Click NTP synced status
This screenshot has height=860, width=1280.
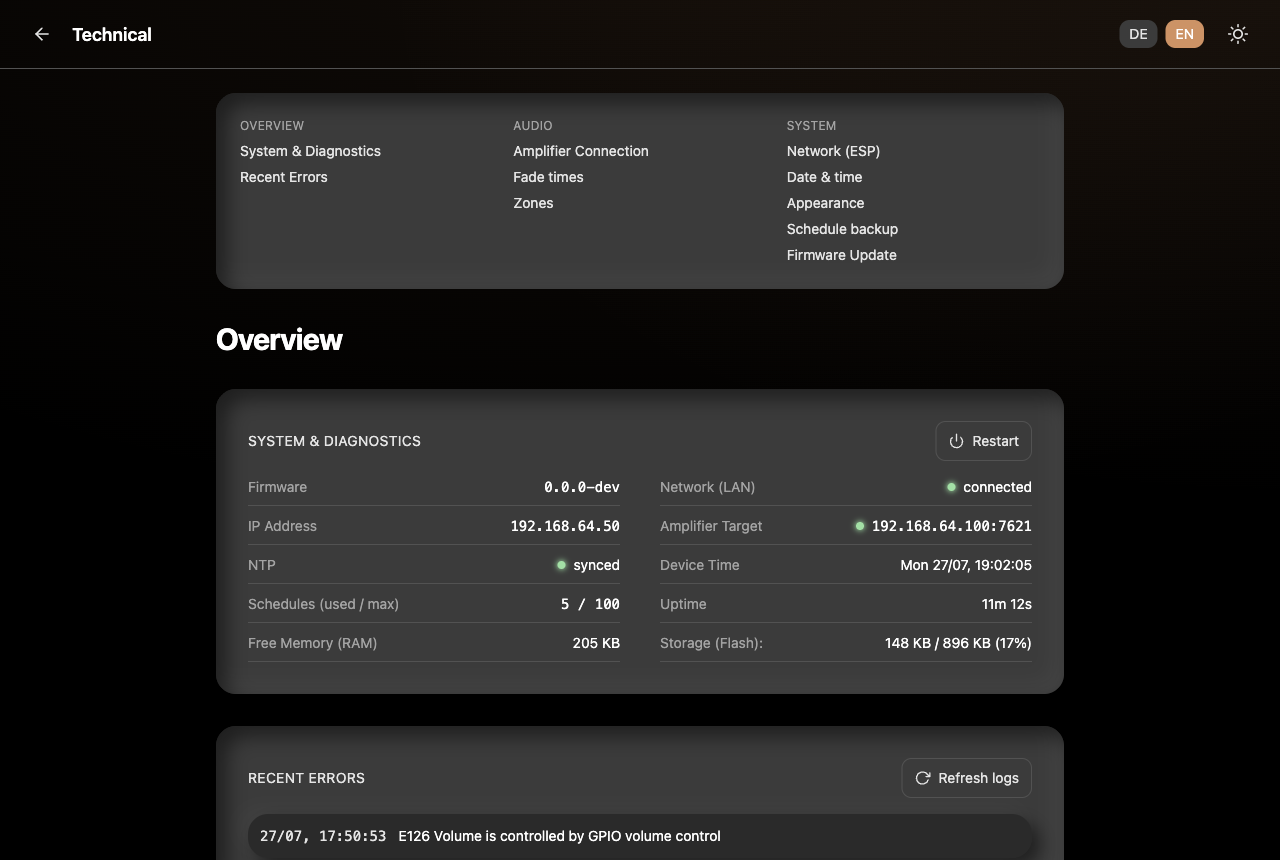tap(588, 565)
